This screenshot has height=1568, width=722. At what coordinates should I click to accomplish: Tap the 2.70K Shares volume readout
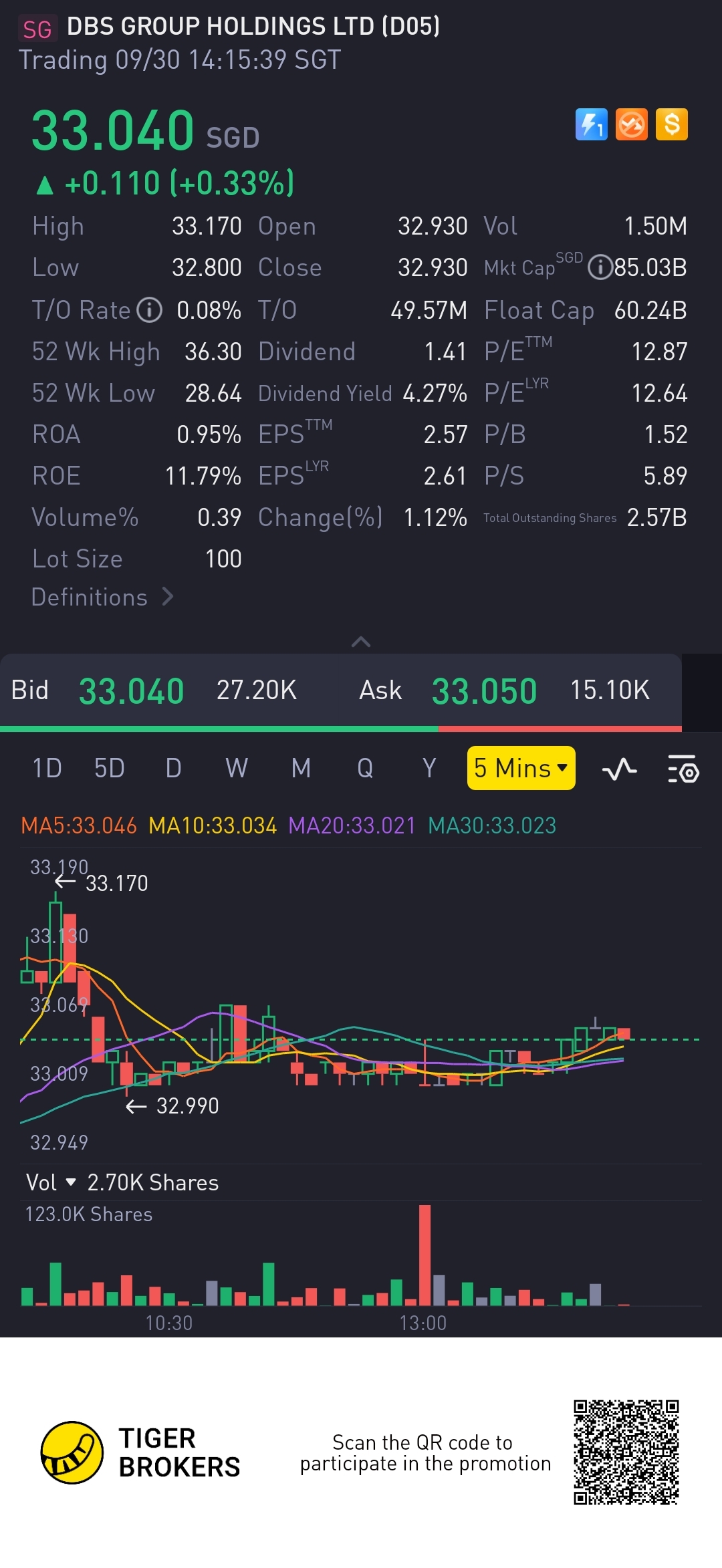(x=153, y=1182)
